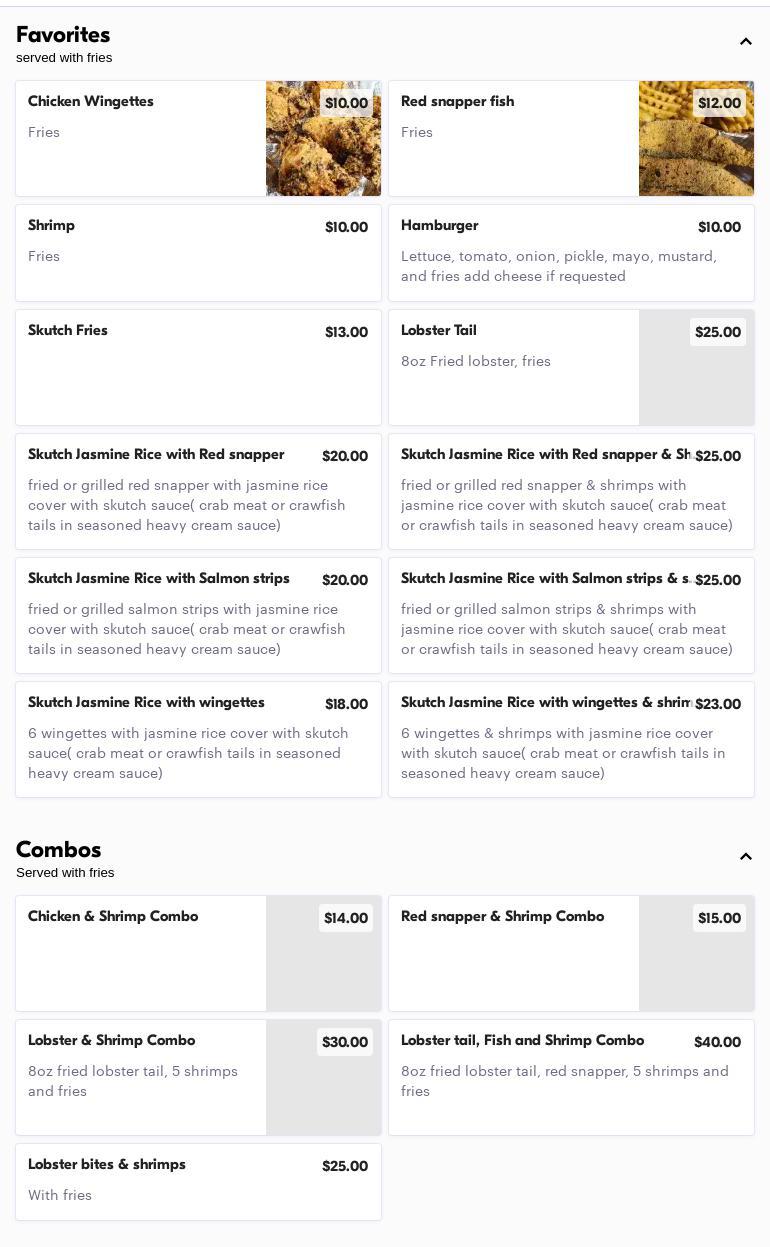The image size is (770, 1247).
Task: Pick the $23.00 wingettes & shrimps rice item
Action: pos(571,739)
